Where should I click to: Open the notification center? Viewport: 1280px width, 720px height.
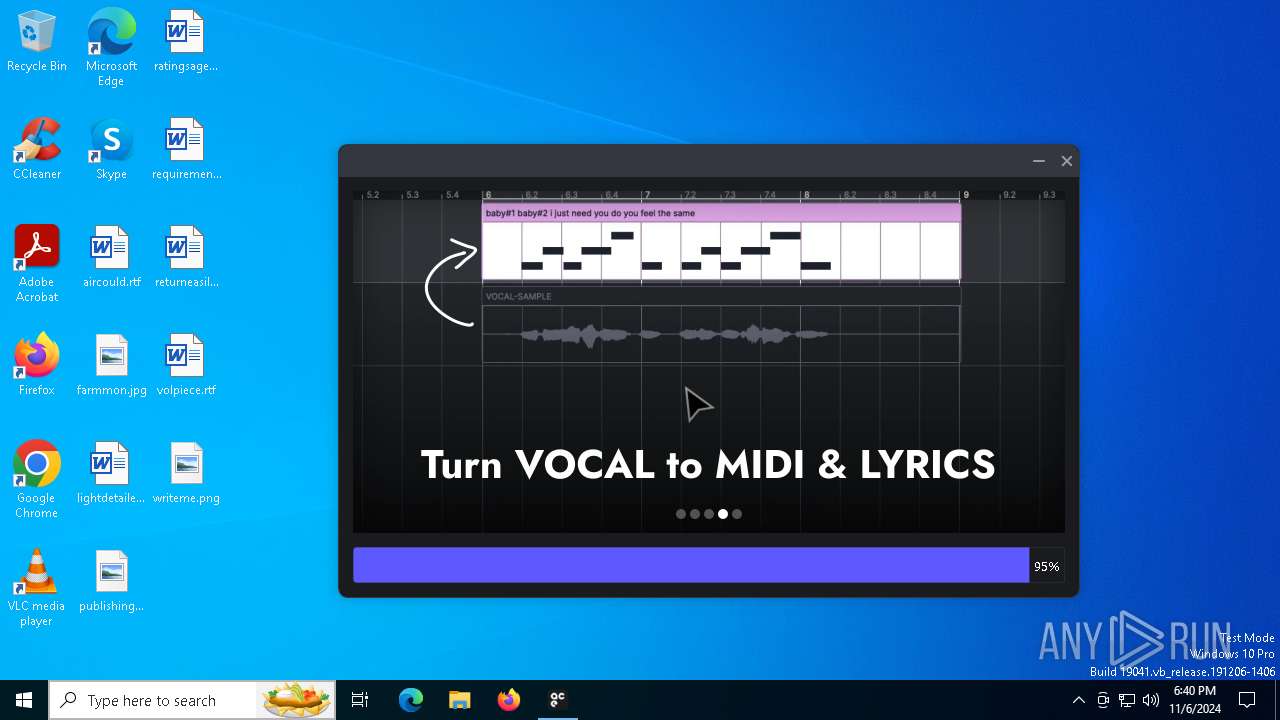1247,700
